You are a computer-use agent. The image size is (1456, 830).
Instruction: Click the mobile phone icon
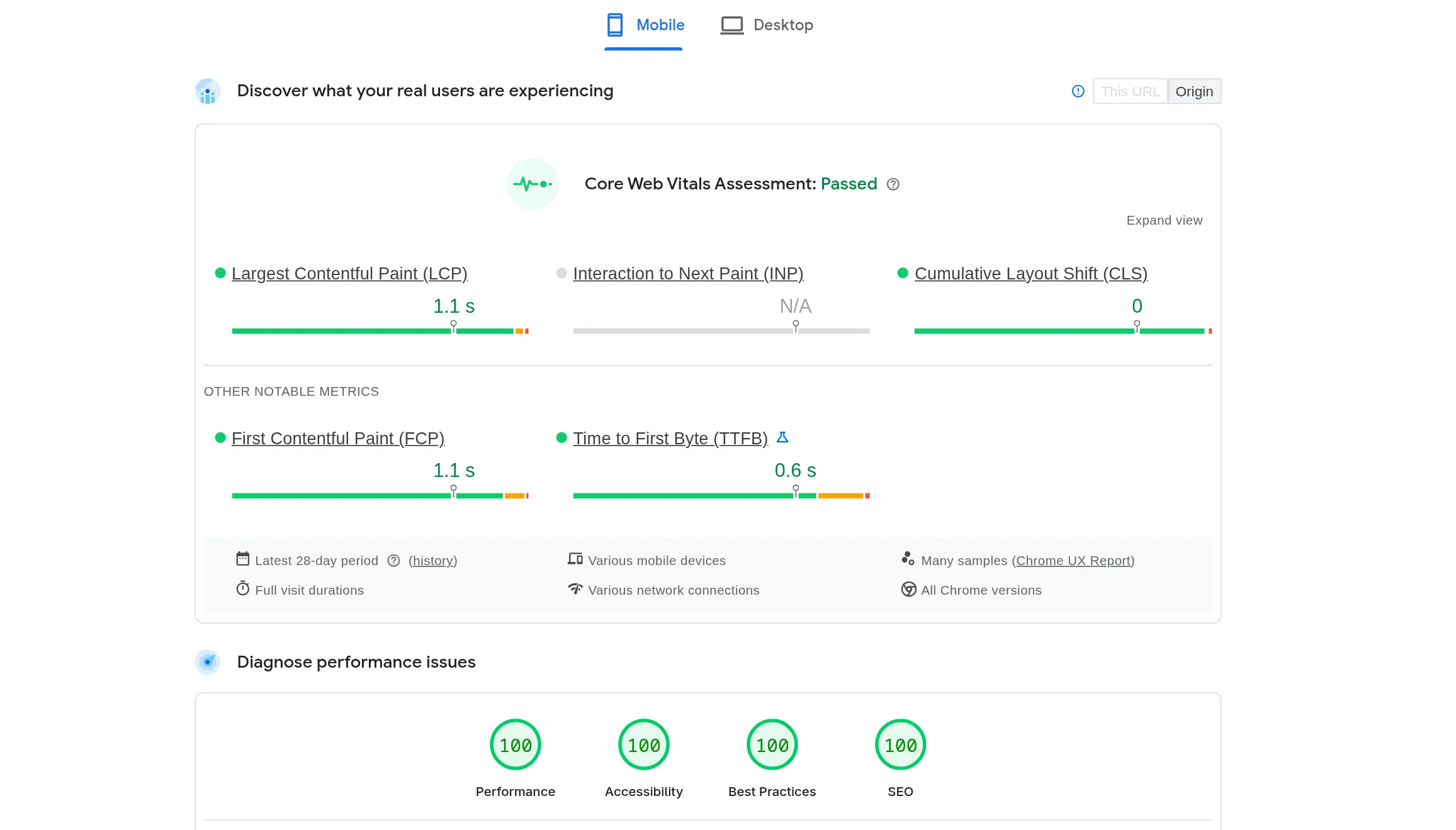[614, 25]
